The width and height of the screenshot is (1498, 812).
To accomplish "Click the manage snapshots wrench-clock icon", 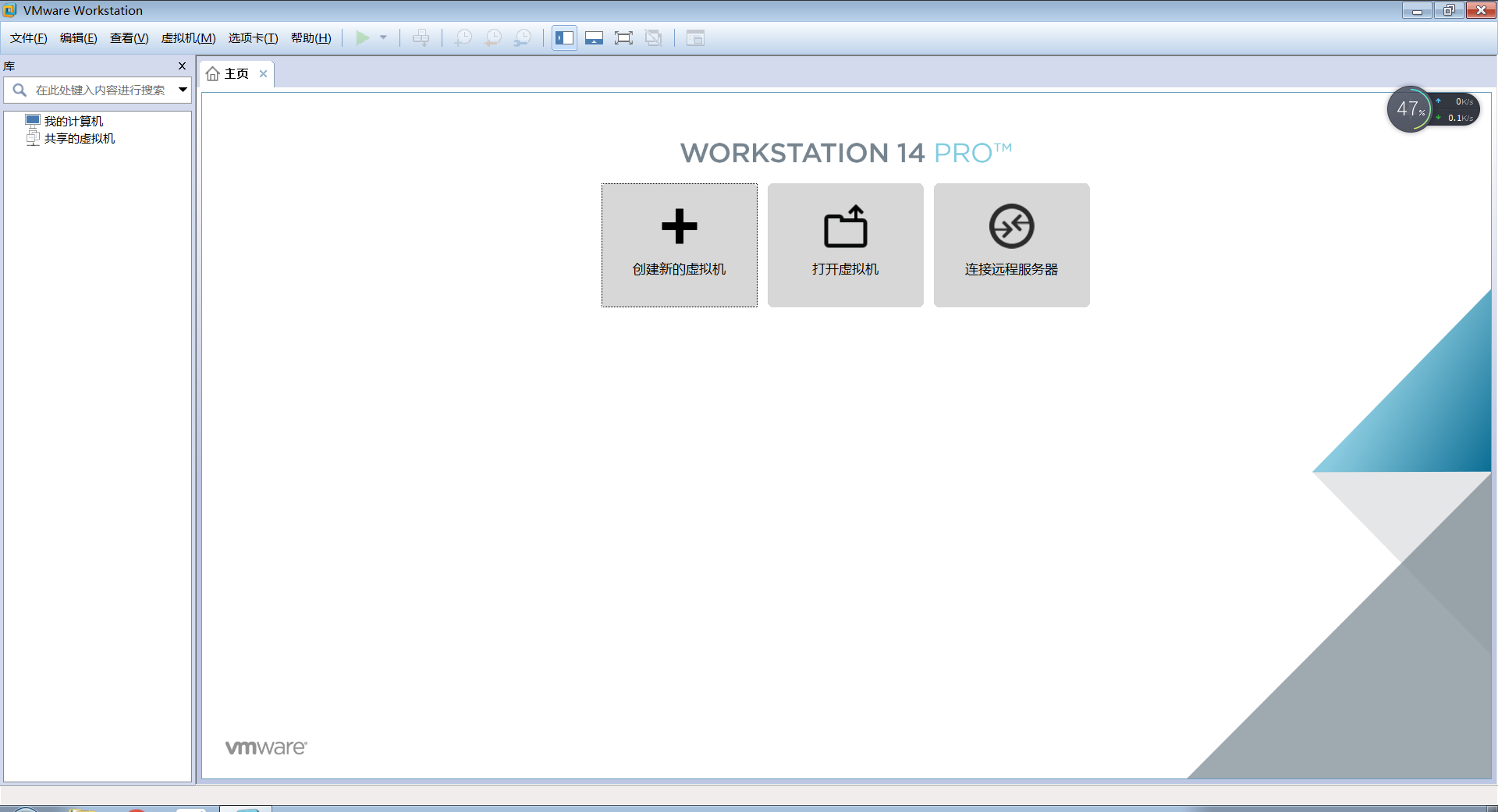I will [x=523, y=37].
